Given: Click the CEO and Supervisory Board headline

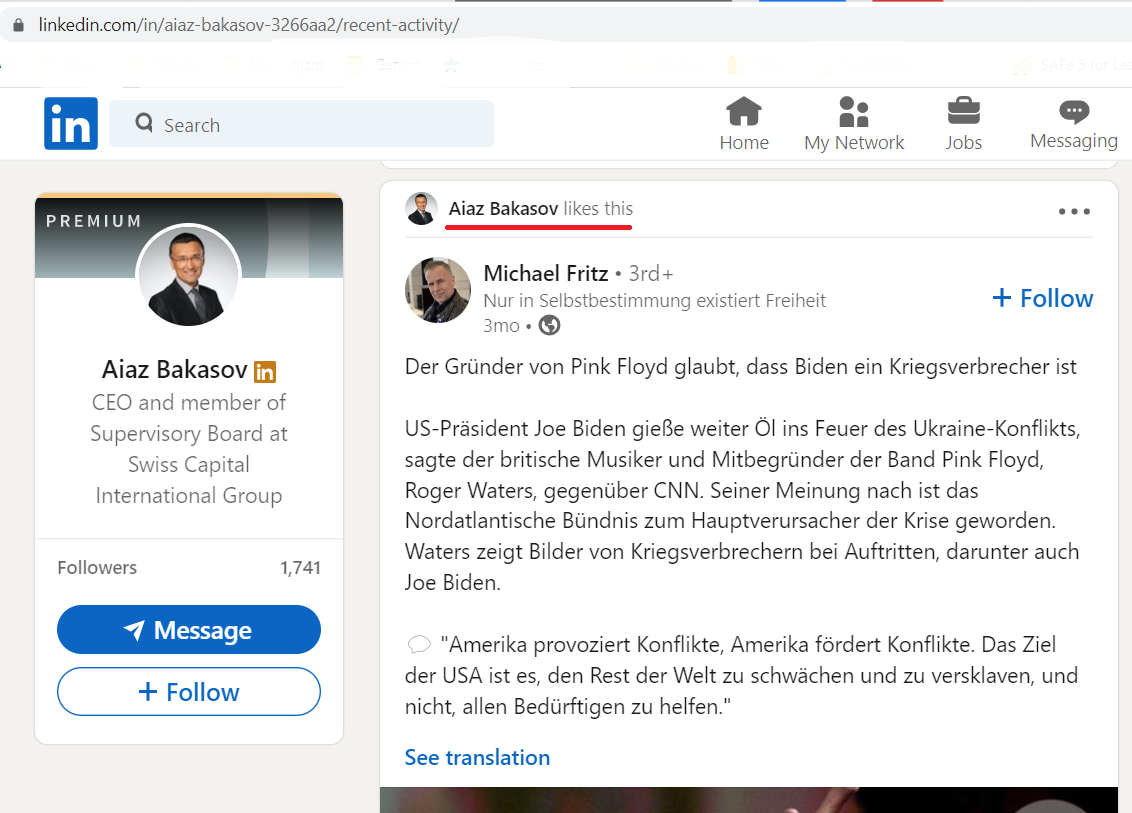Looking at the screenshot, I should pos(189,448).
